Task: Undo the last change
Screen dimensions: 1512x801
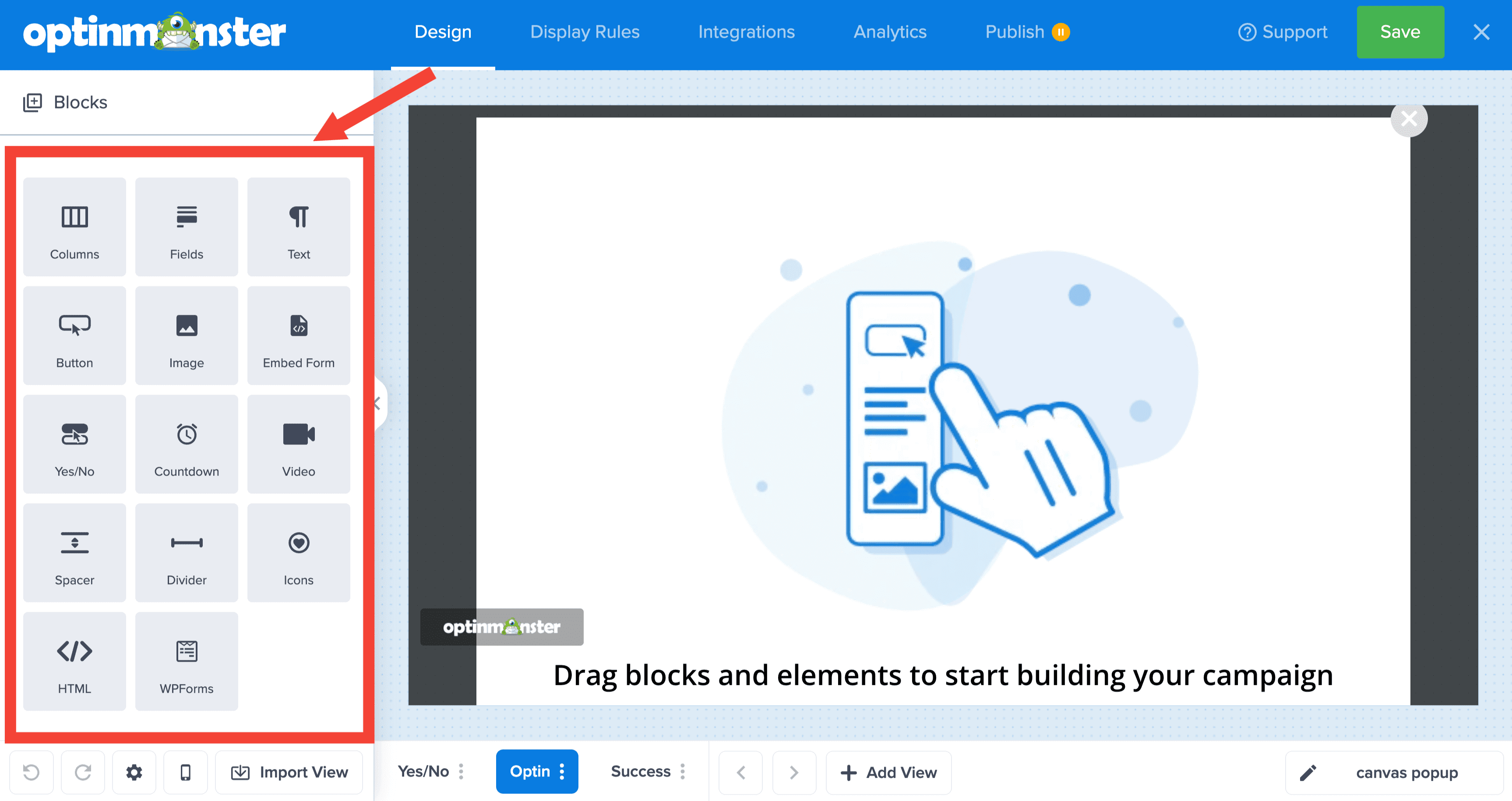Action: point(31,772)
